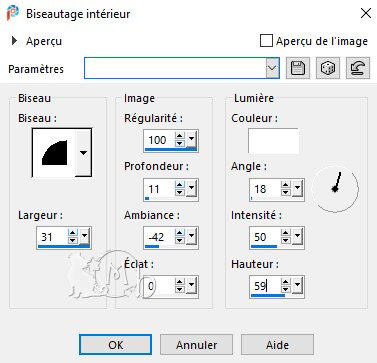The height and width of the screenshot is (363, 377).
Task: Decrease the Largeur value with down arrow
Action: [x=73, y=240]
